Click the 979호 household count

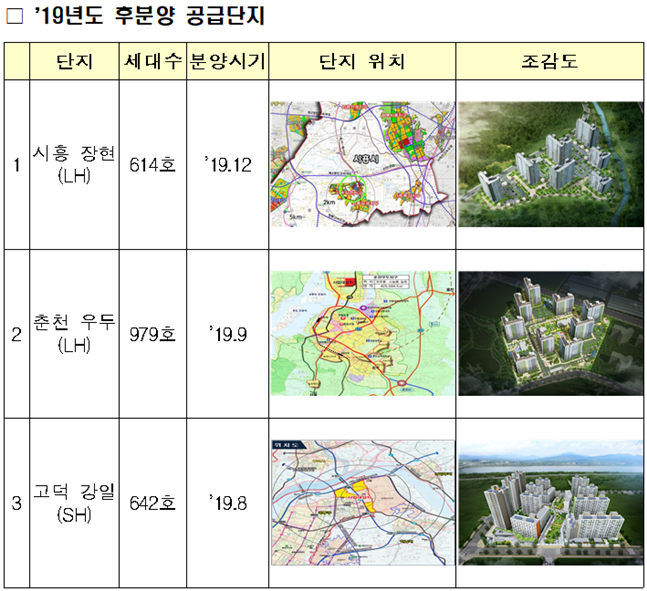pyautogui.click(x=153, y=334)
